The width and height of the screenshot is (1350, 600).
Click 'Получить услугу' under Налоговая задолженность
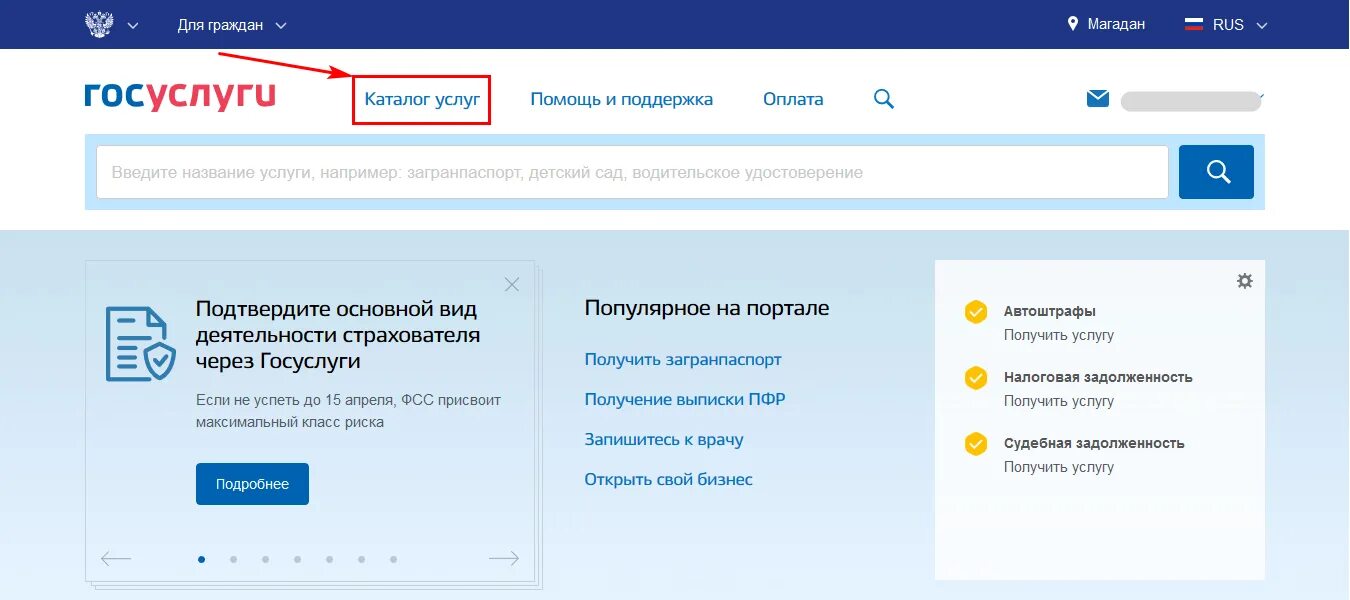[x=1059, y=401]
